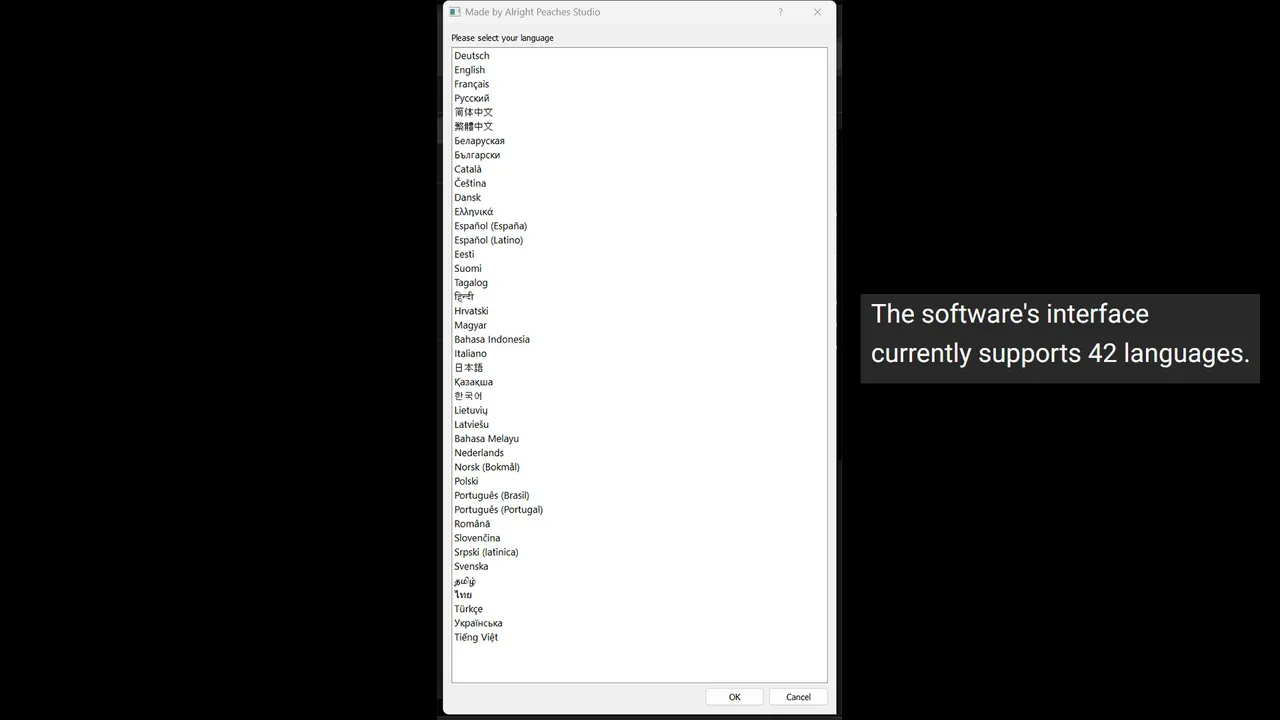Click the Cancel button

click(798, 697)
